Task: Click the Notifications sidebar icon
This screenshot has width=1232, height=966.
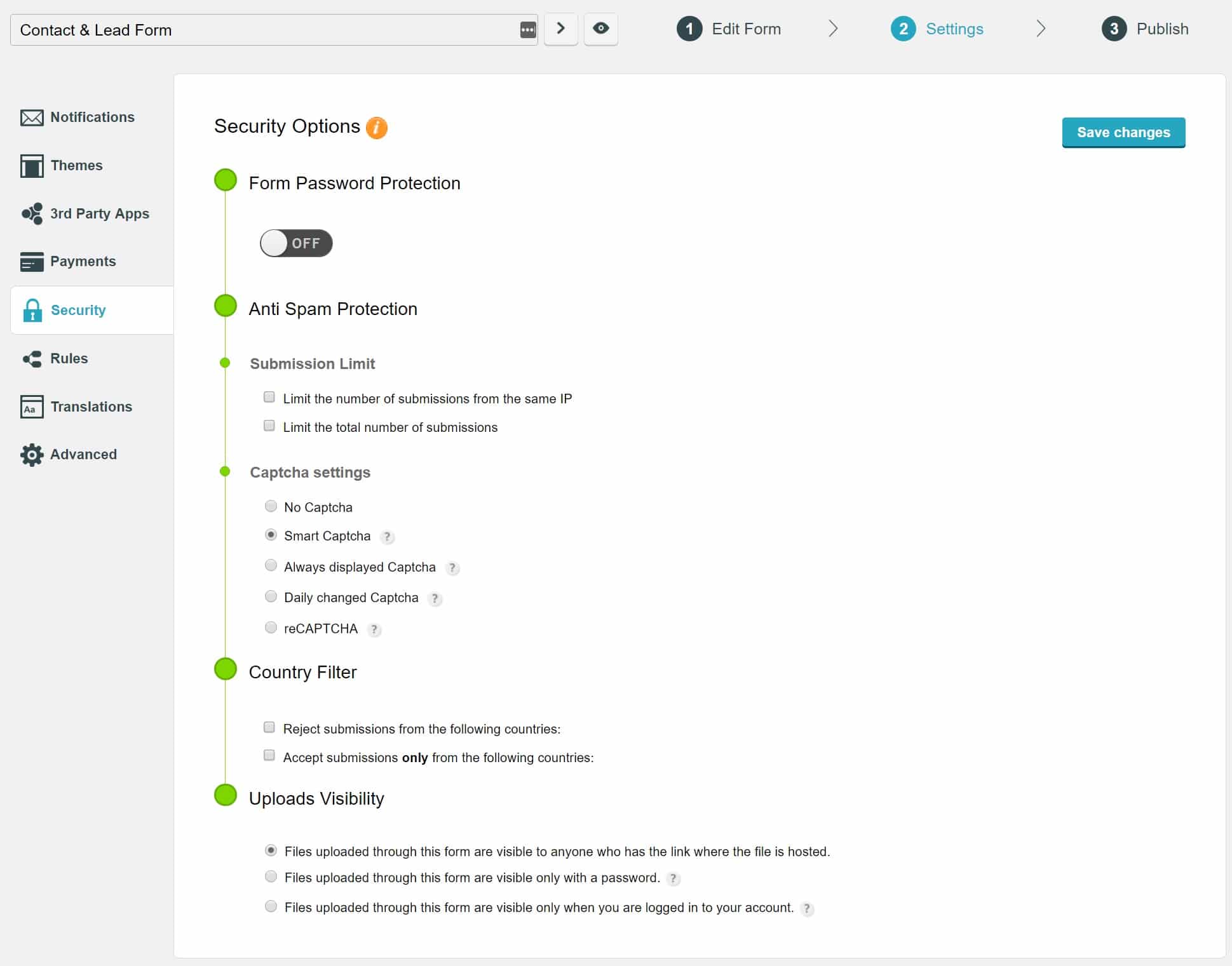Action: pyautogui.click(x=31, y=117)
